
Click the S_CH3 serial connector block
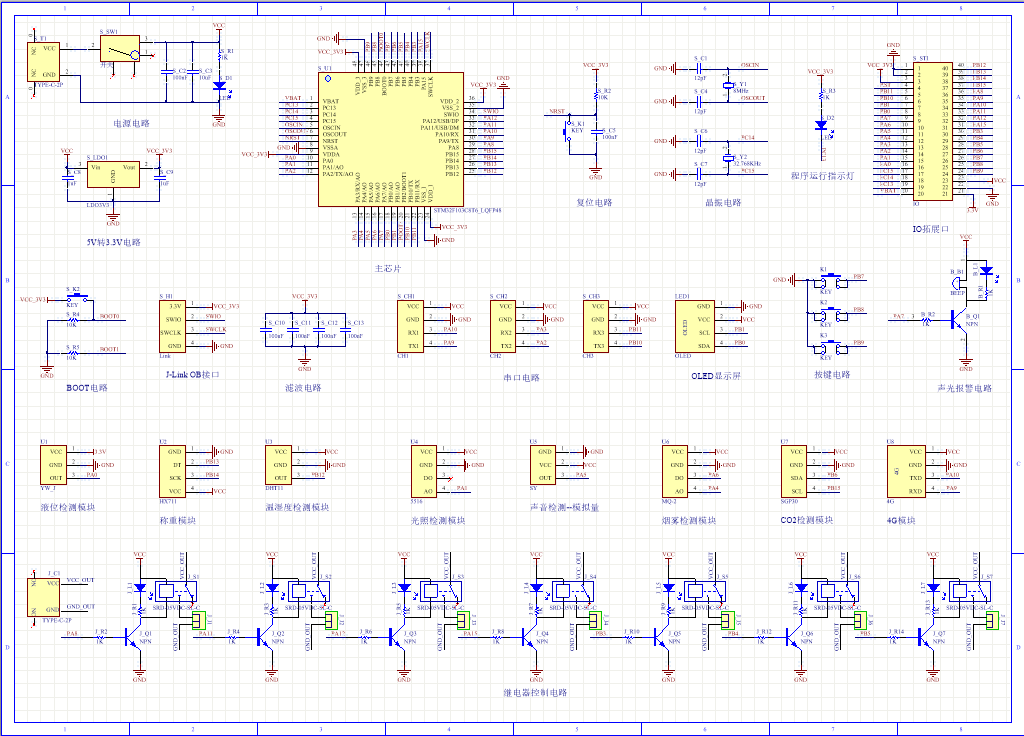click(596, 326)
